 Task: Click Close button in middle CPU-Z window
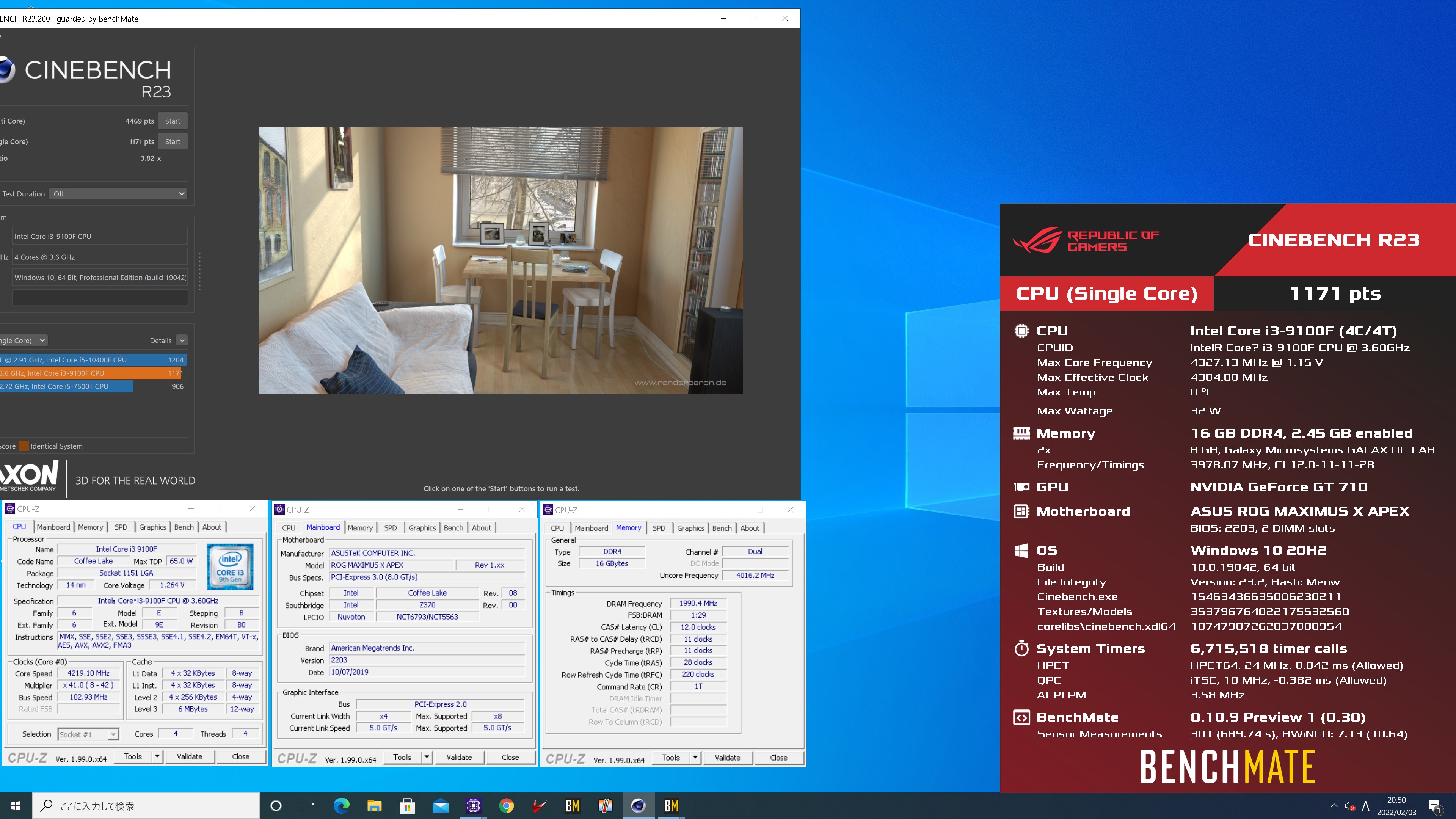tap(510, 758)
